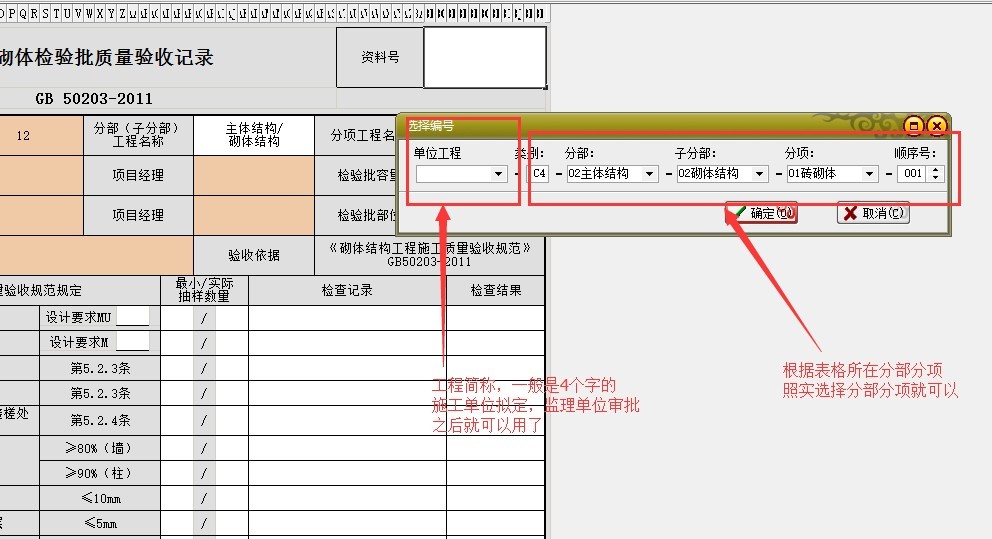The height and width of the screenshot is (539, 992).
Task: Click the 顺序号 field showing 001
Action: pyautogui.click(x=911, y=174)
